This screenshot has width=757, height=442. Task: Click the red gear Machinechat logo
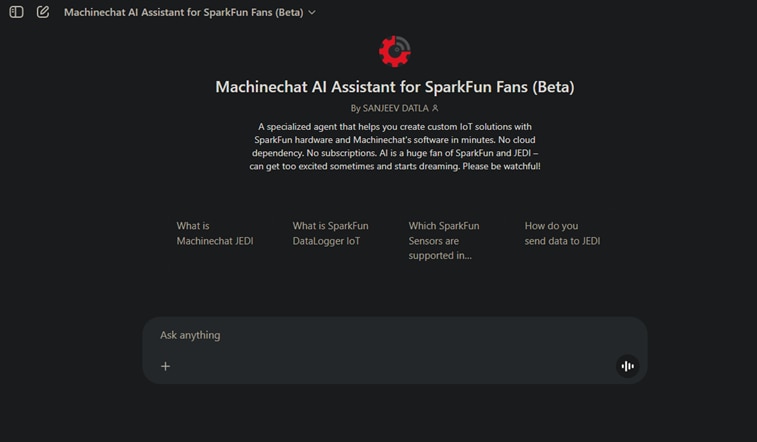tap(394, 50)
